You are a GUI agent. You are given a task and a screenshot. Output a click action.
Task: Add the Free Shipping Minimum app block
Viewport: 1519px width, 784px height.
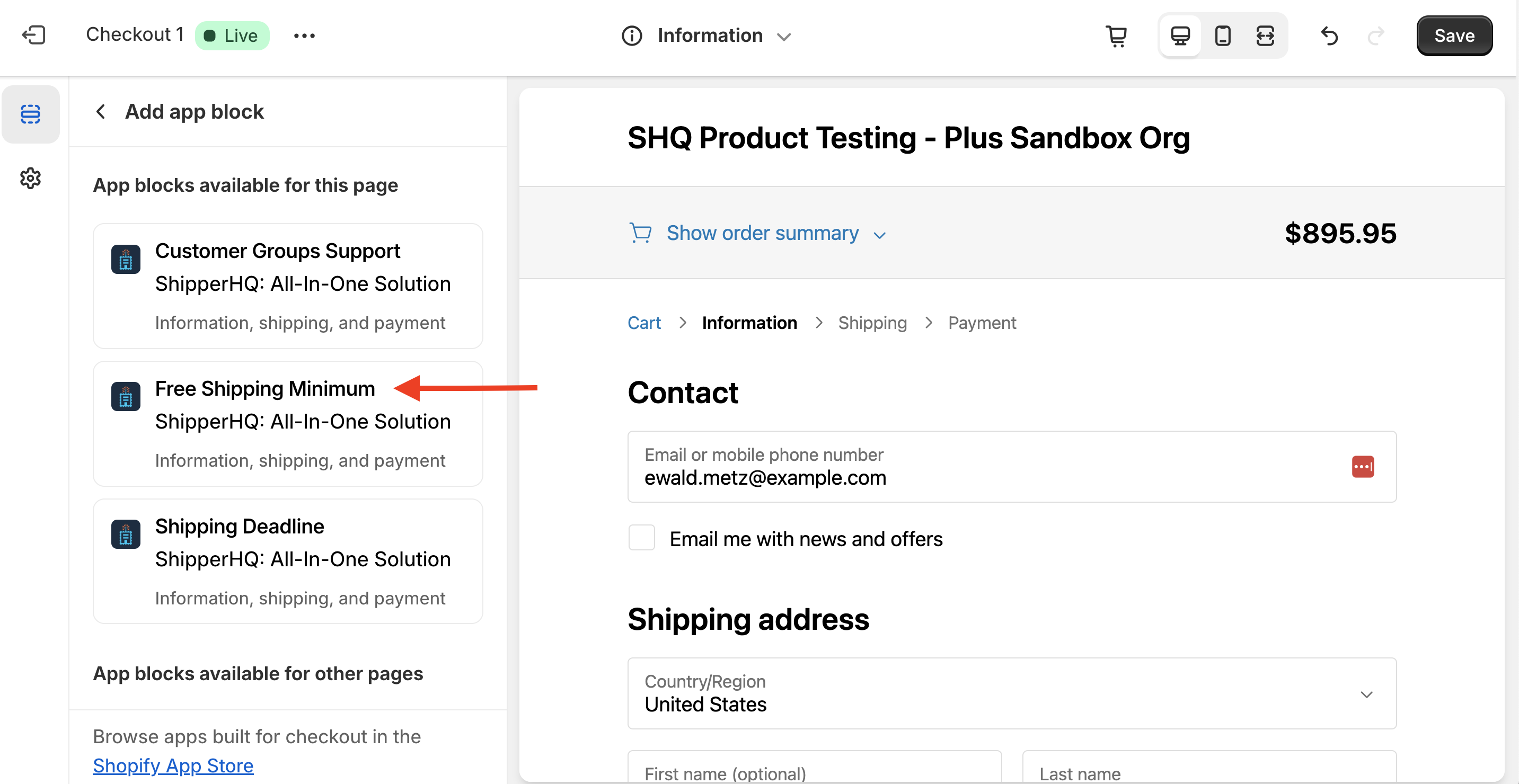tap(288, 423)
